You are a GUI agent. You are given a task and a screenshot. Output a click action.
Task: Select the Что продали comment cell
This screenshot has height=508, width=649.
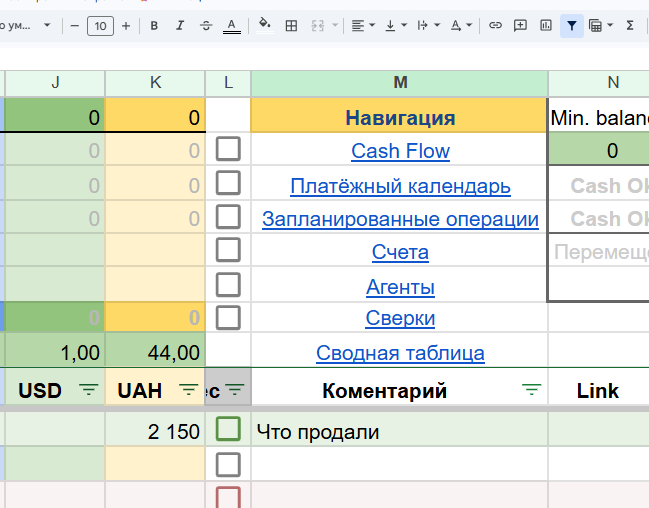click(400, 429)
